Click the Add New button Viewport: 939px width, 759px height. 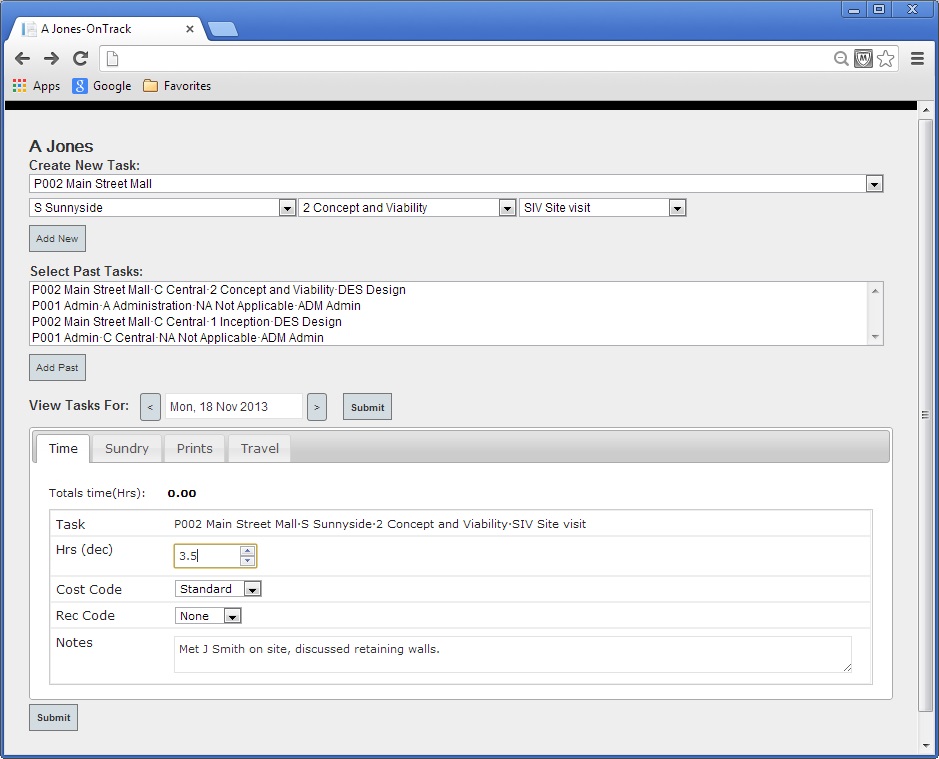point(57,238)
